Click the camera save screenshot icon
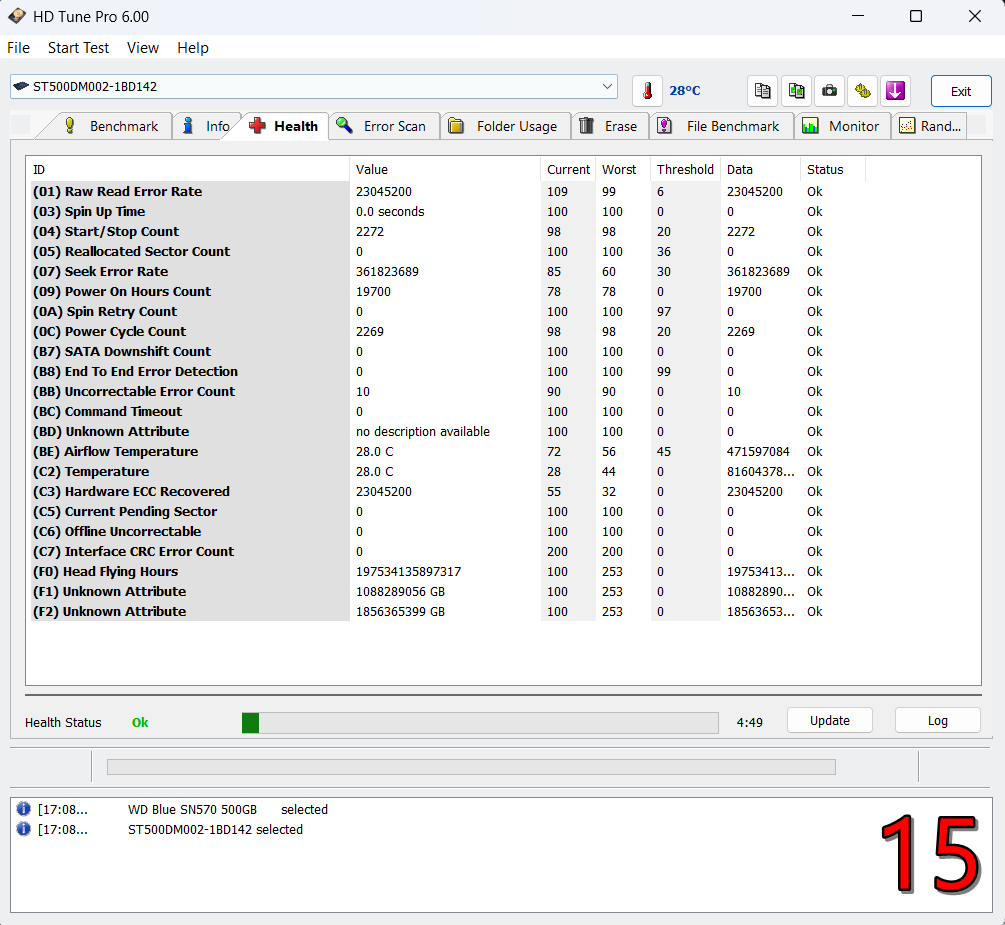 pyautogui.click(x=829, y=90)
